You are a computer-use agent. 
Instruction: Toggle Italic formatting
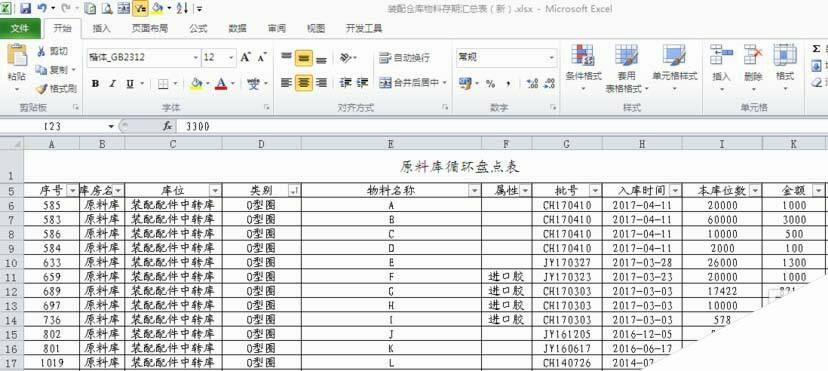click(x=112, y=84)
